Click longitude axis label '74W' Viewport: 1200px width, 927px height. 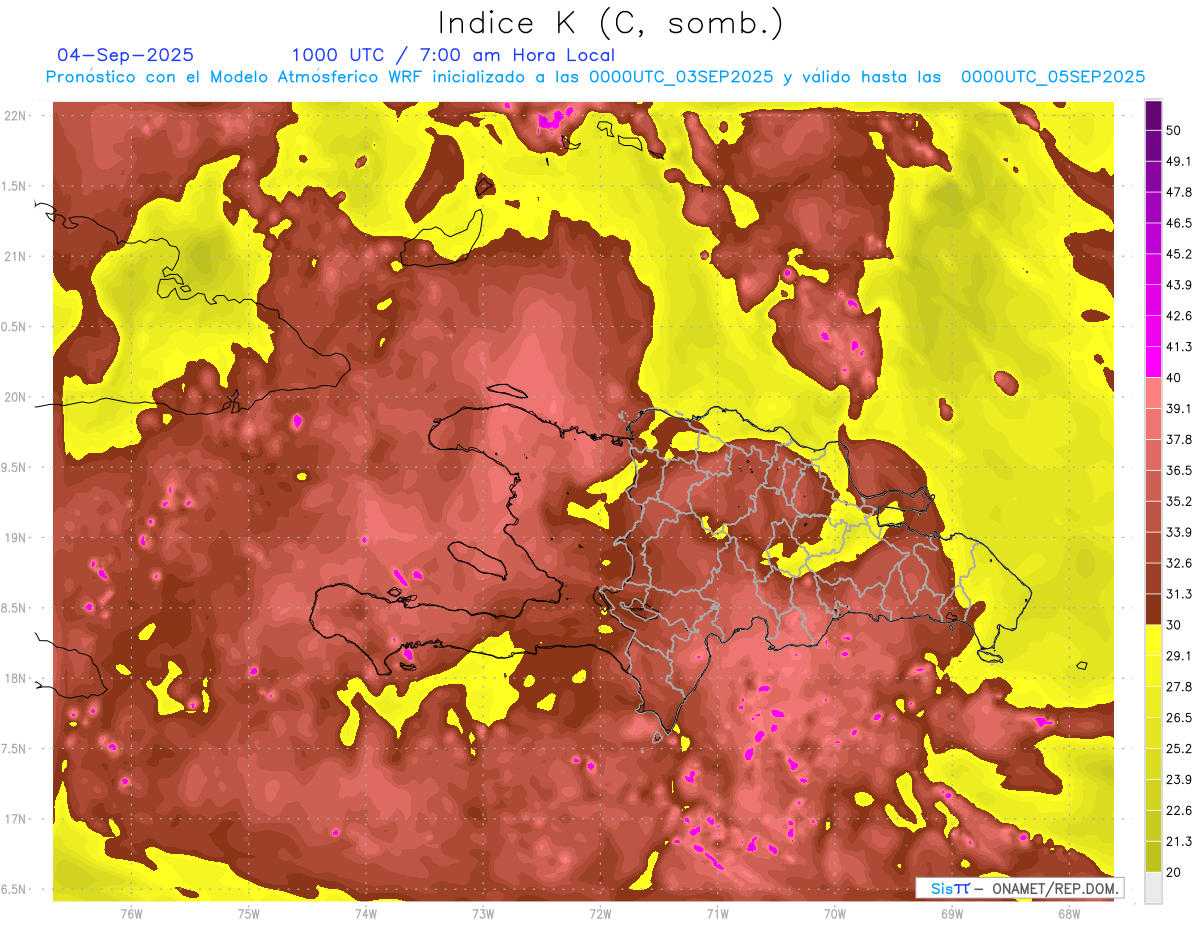[x=366, y=914]
